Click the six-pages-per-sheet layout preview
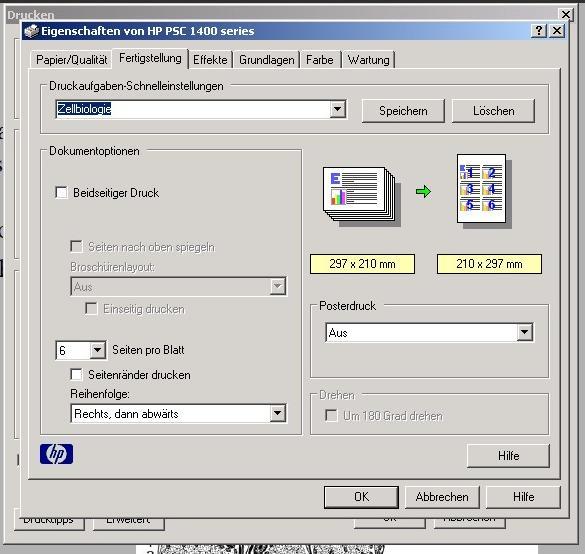 [484, 191]
